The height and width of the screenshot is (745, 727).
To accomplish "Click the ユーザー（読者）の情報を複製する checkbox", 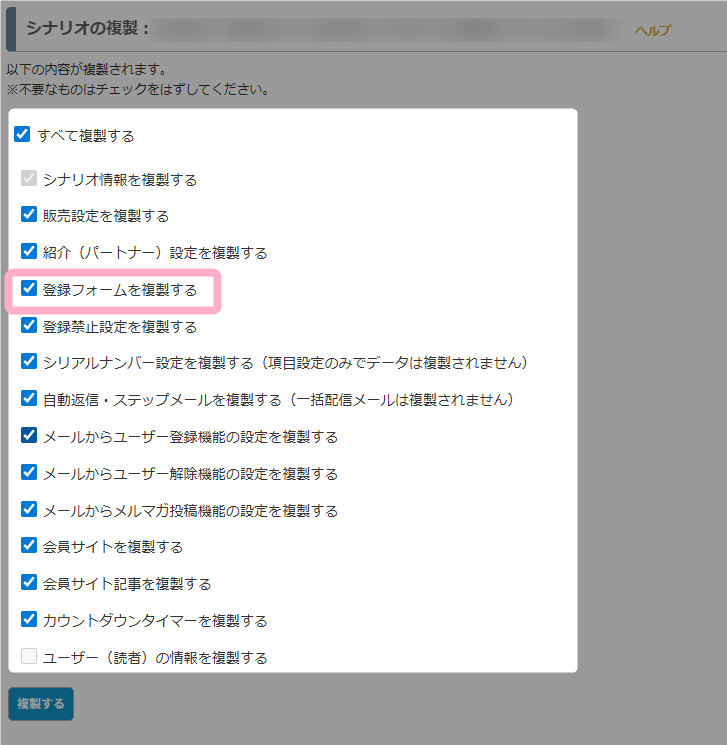I will point(29,657).
